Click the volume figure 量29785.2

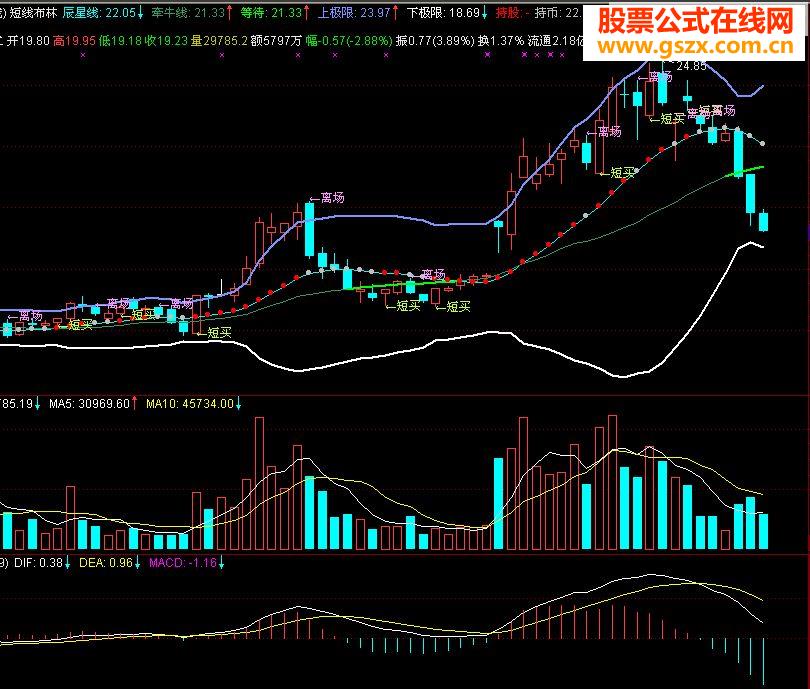click(220, 40)
